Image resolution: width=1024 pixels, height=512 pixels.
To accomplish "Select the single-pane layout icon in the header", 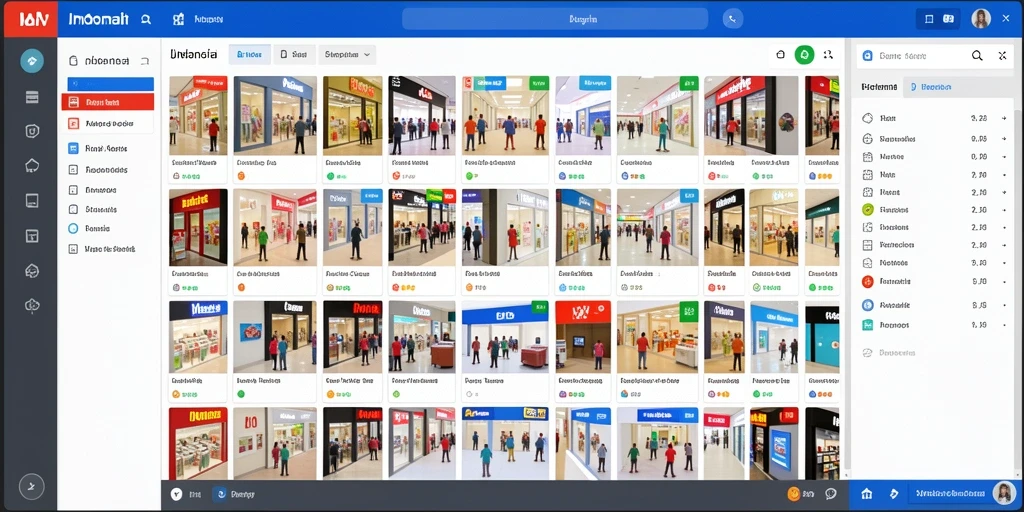I will pos(929,19).
